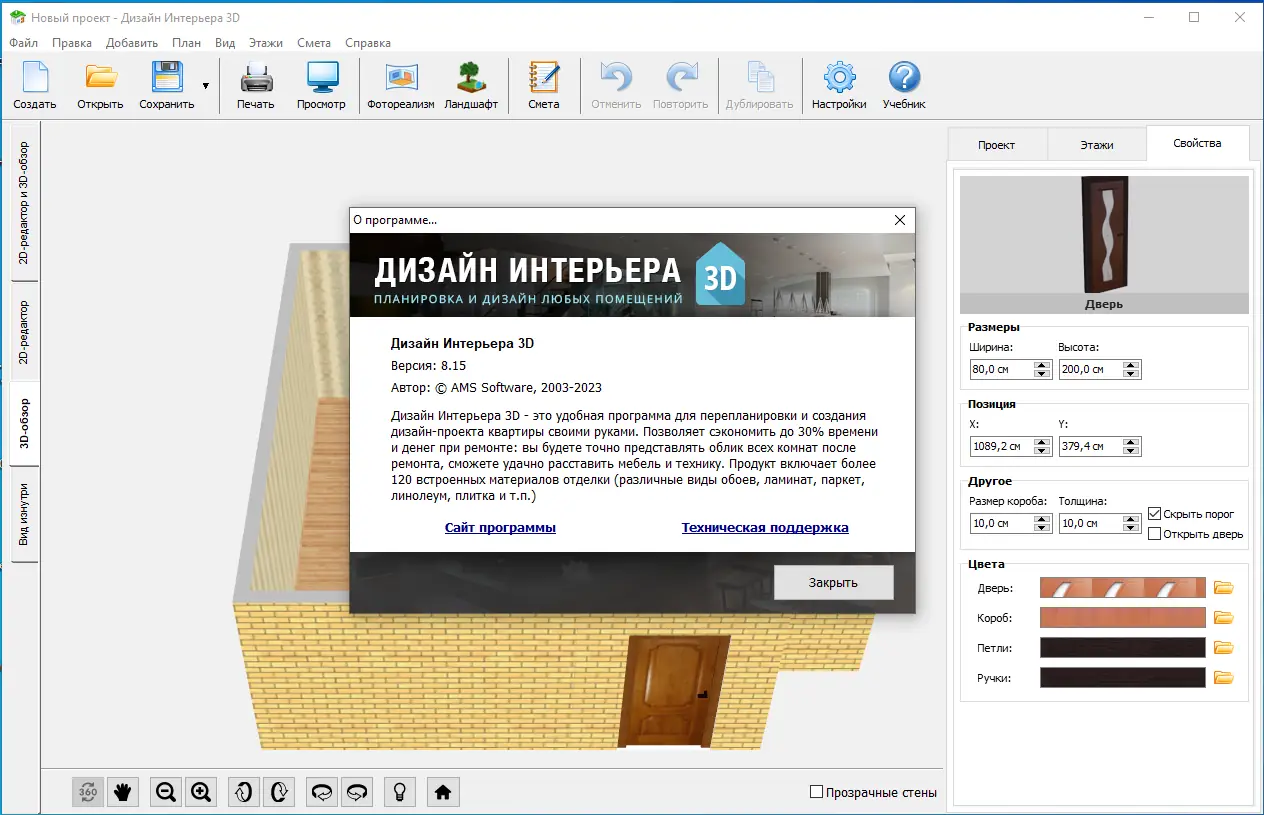Zoom out with the minus magnifier
Viewport: 1264px width, 815px height.
(165, 792)
